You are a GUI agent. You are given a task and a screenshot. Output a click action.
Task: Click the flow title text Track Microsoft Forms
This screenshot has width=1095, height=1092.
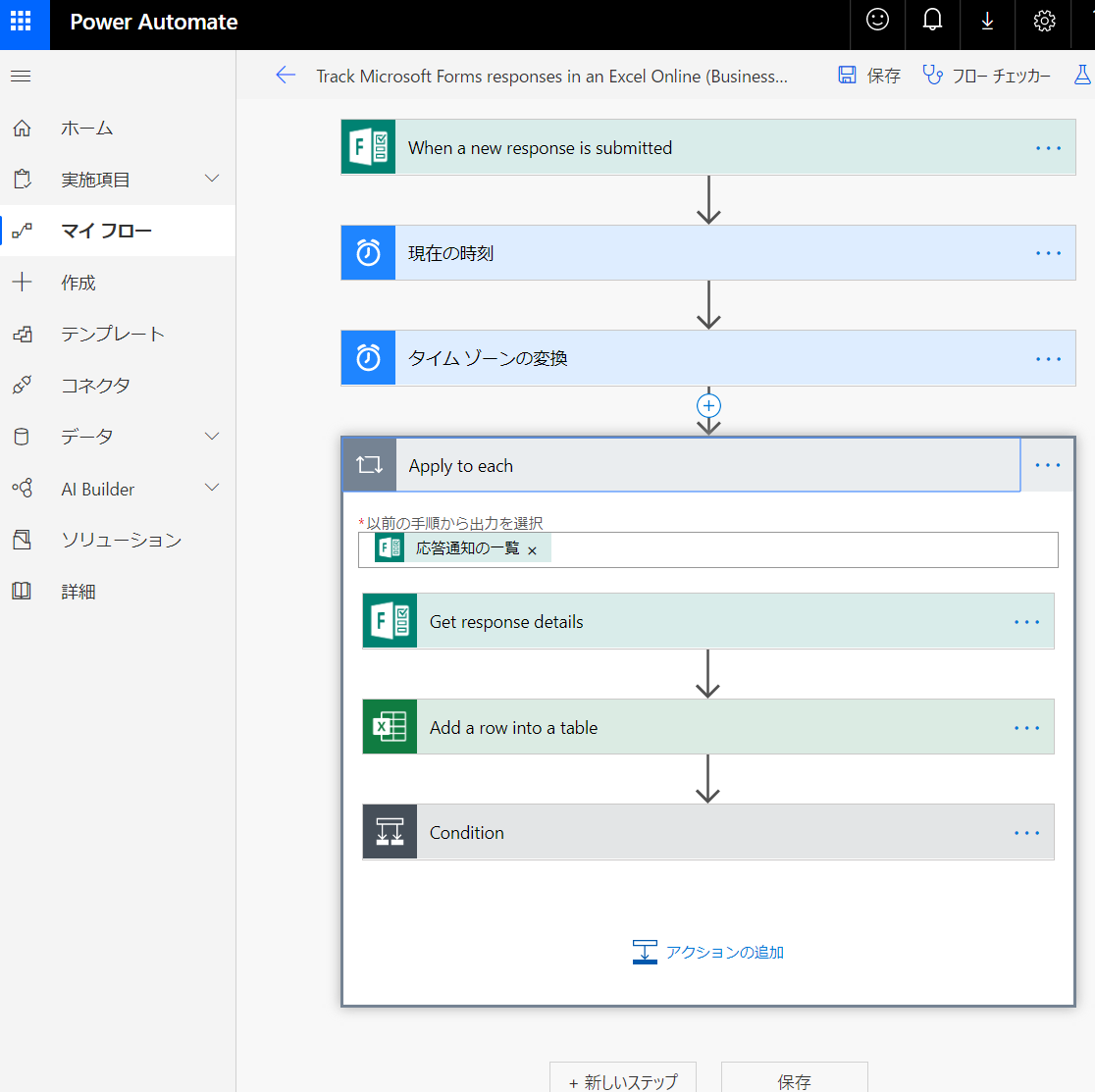(551, 77)
